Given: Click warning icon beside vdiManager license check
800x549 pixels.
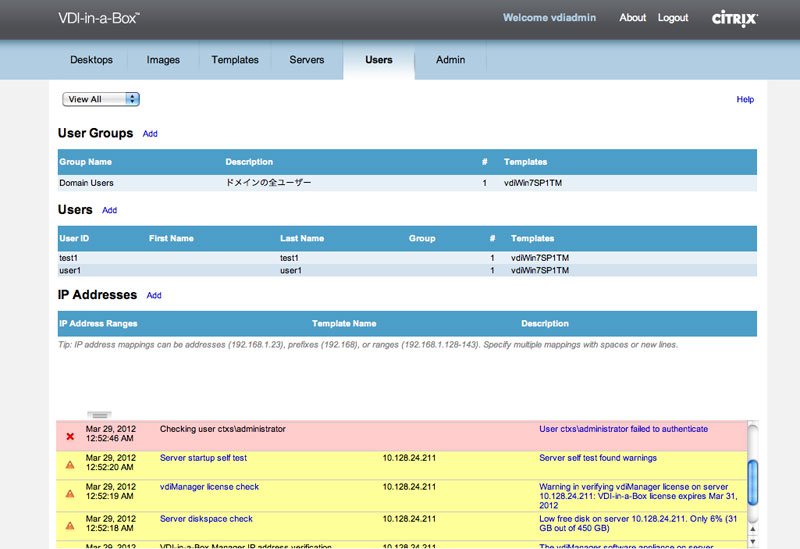Looking at the screenshot, I should pyautogui.click(x=70, y=494).
